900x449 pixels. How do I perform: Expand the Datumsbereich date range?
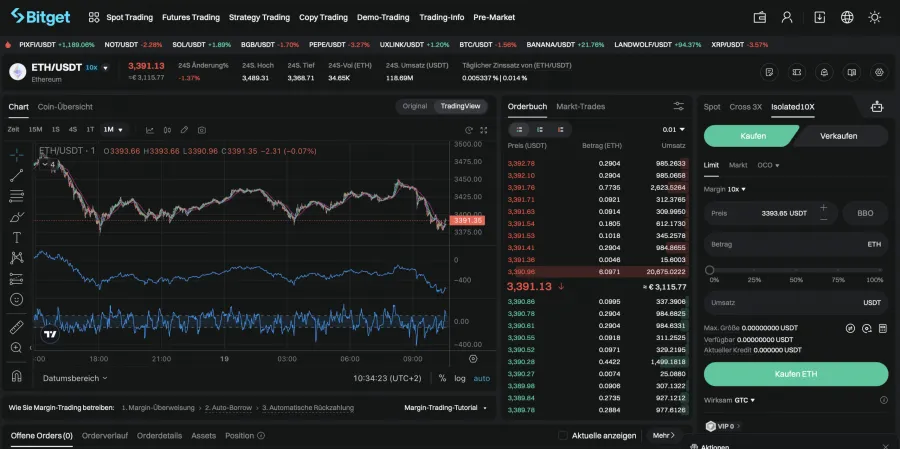coord(75,378)
